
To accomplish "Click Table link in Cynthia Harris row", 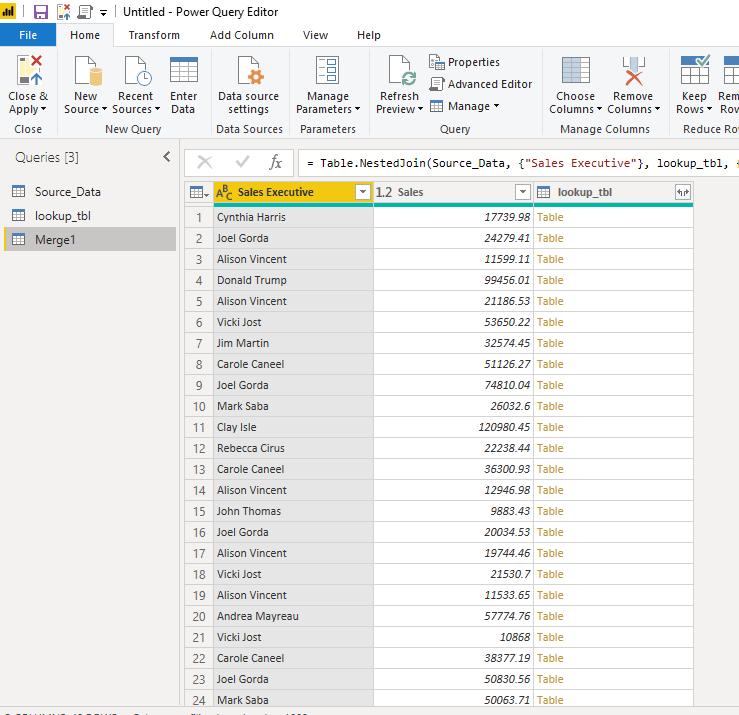I will (550, 217).
